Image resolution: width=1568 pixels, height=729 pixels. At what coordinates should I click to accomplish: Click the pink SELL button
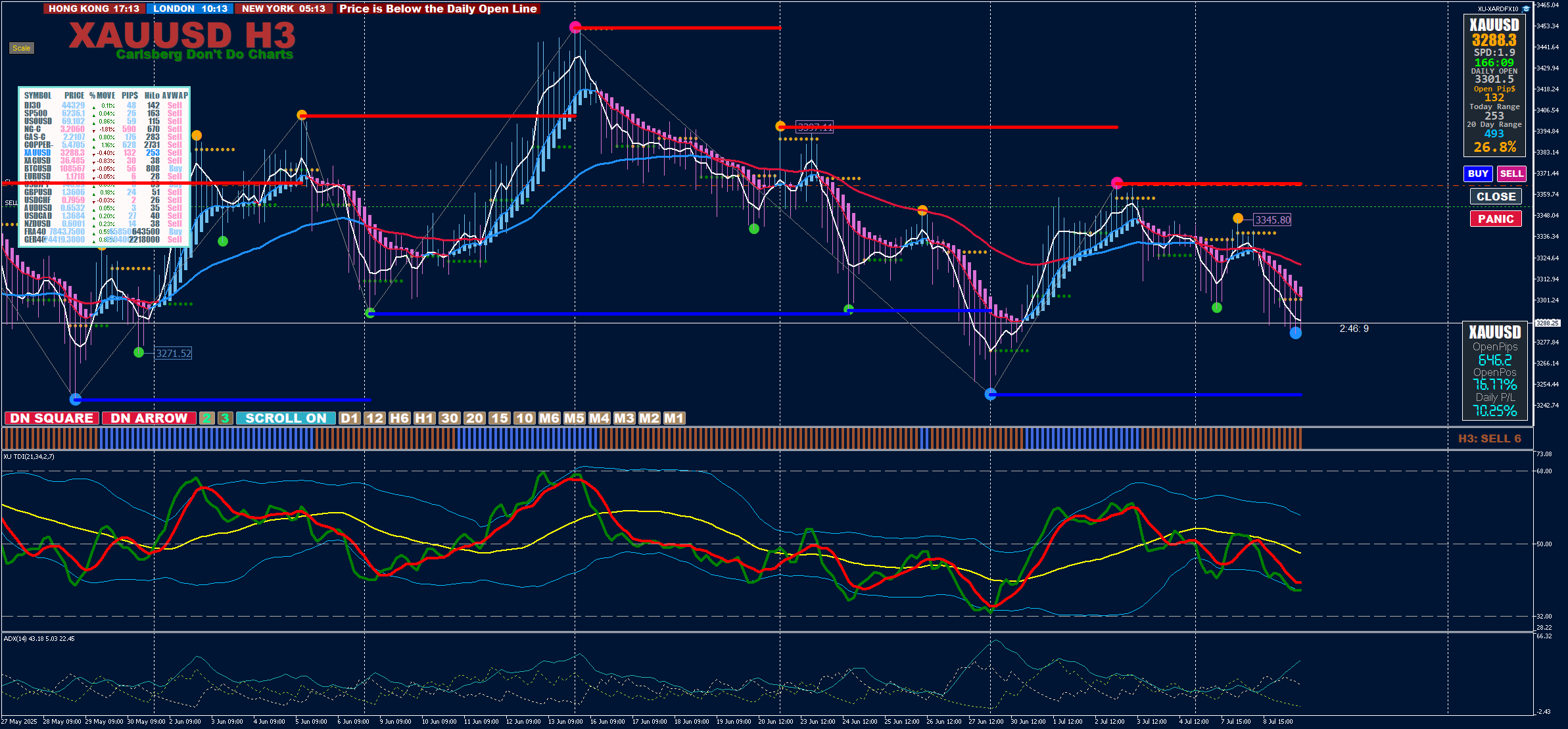(1511, 174)
